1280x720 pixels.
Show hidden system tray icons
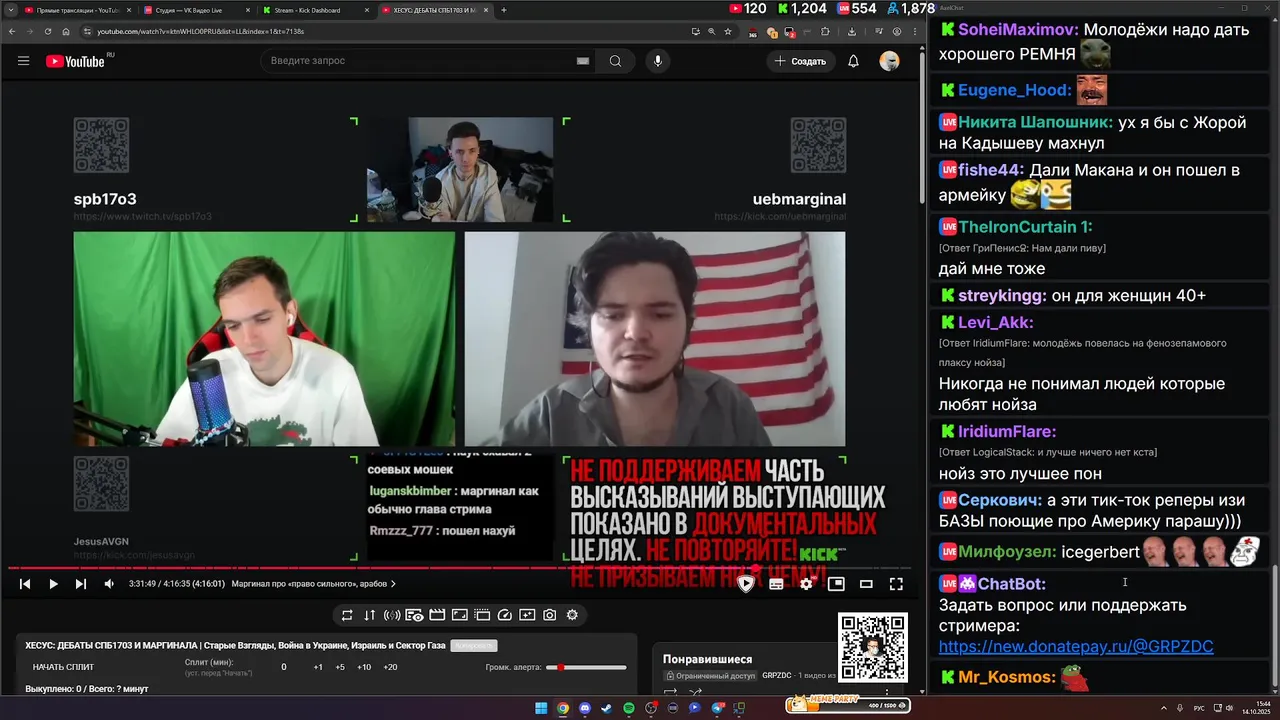pyautogui.click(x=1162, y=708)
